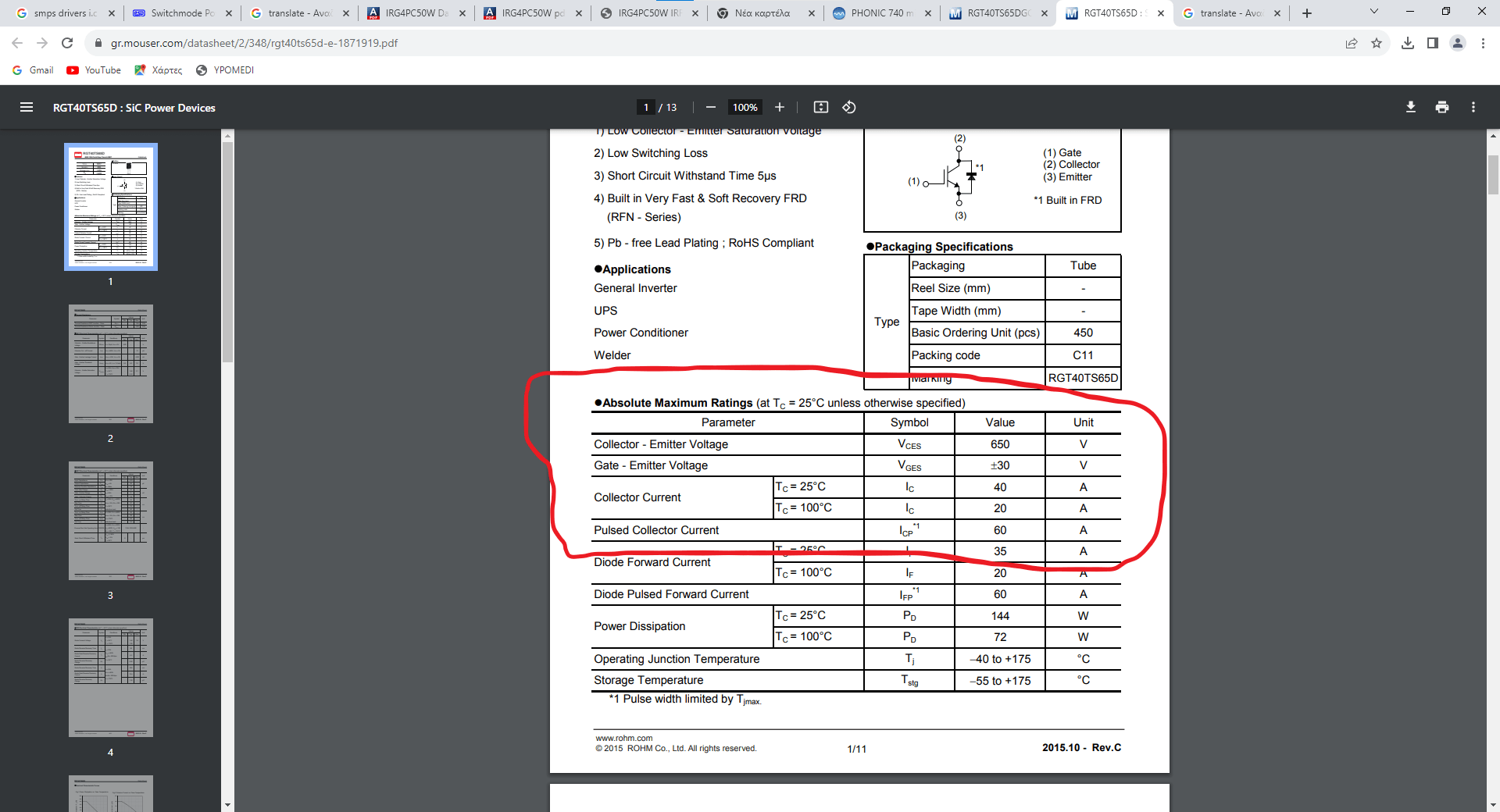The height and width of the screenshot is (812, 1500).
Task: Zoom in the PDF with plus button
Action: tap(780, 107)
